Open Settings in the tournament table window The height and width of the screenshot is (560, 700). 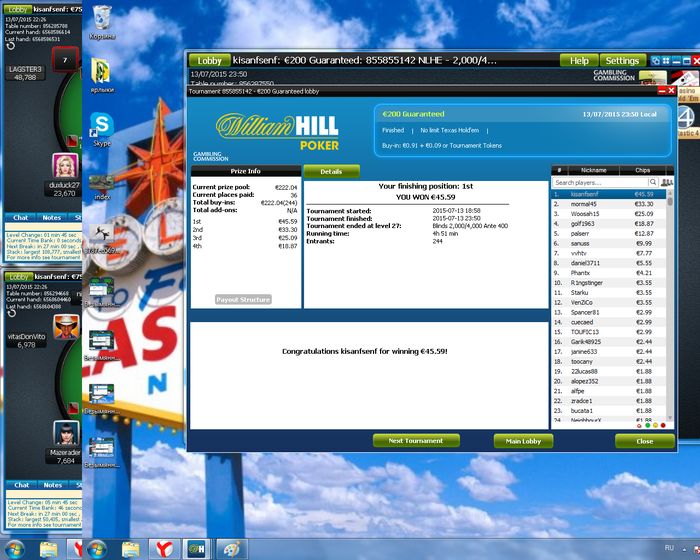622,60
